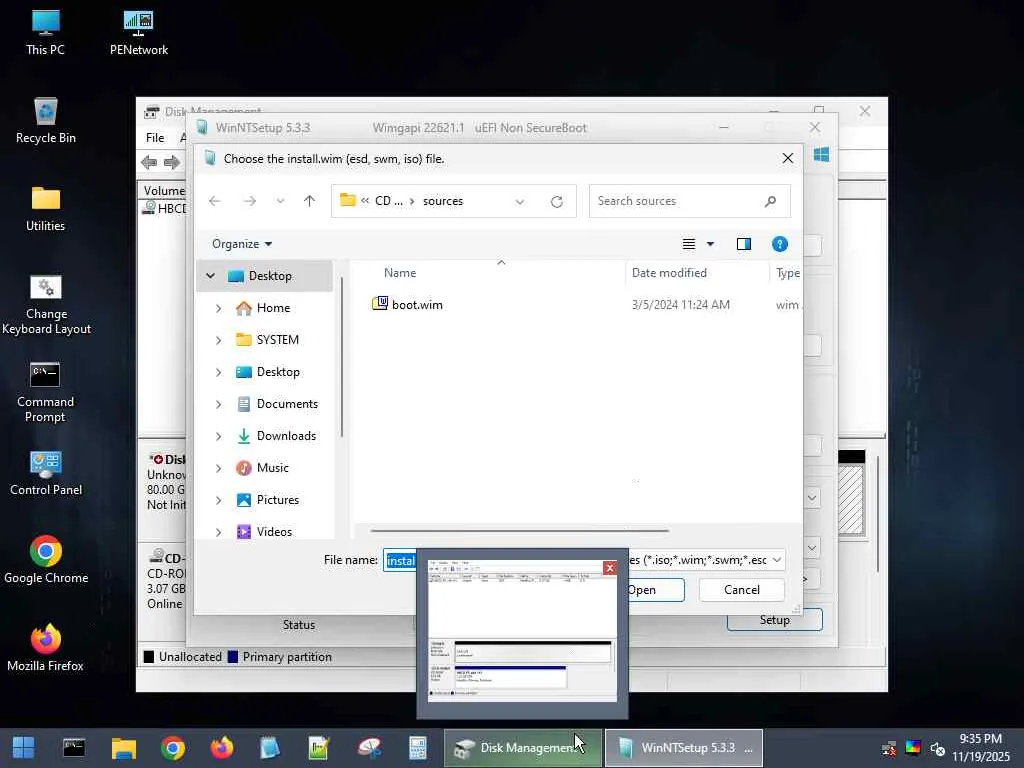Screen dimensions: 1024x768
Task: Launch Change Keyboard Layout desktop icon
Action: pyautogui.click(x=46, y=304)
